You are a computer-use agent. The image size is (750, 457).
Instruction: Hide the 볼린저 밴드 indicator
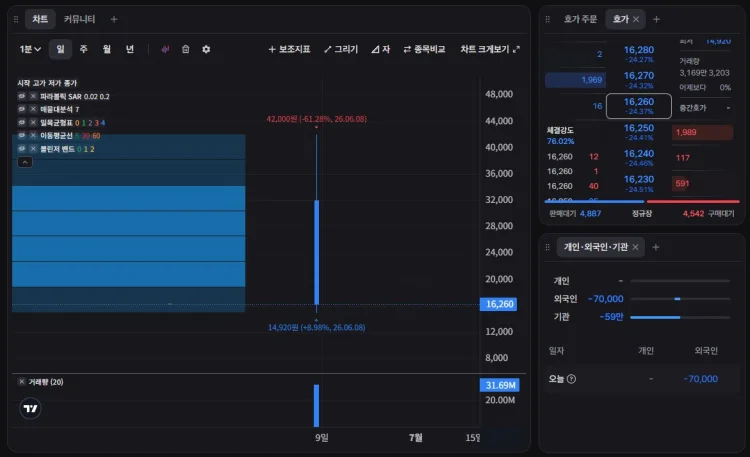22,149
